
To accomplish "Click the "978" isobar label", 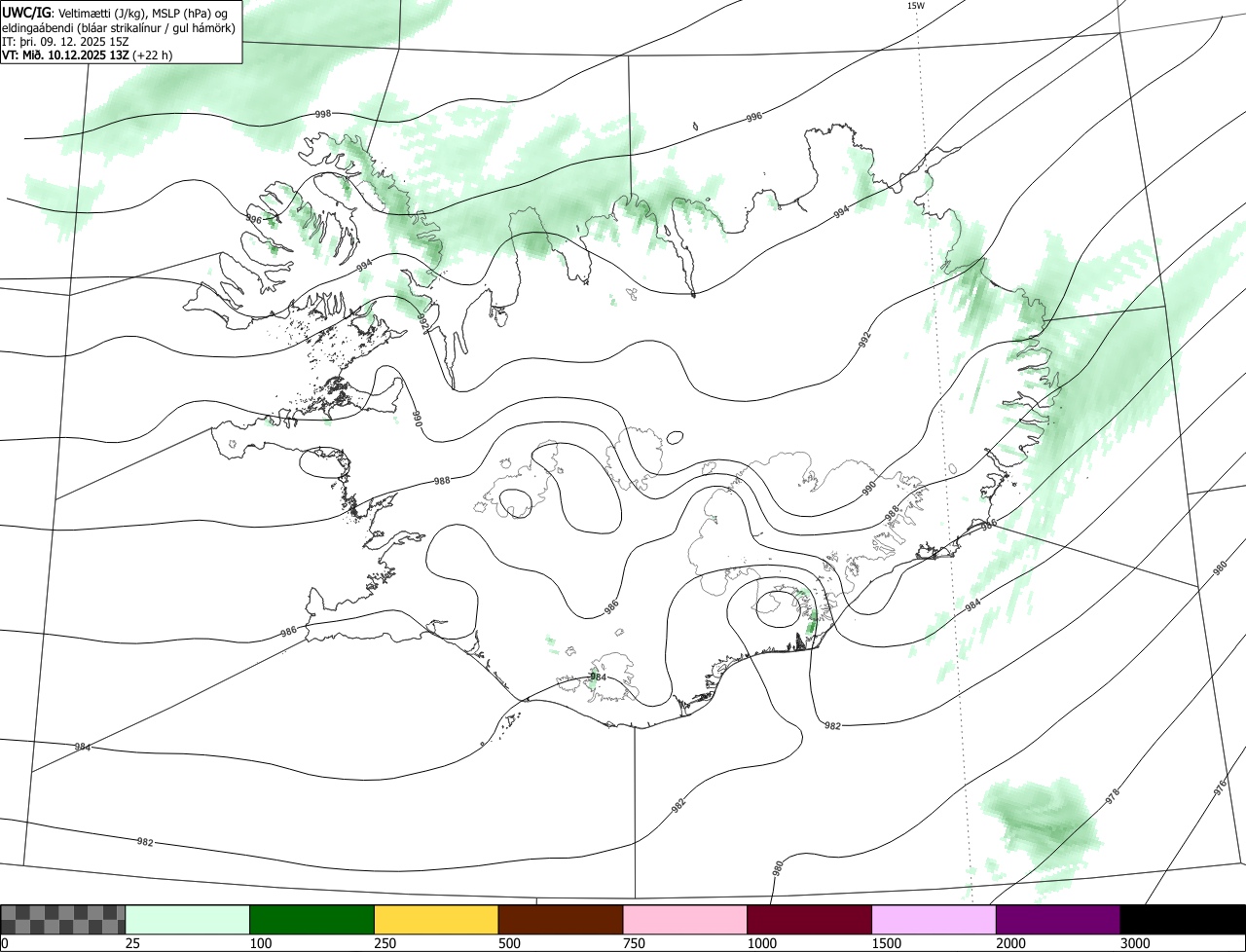I will pos(1113,796).
